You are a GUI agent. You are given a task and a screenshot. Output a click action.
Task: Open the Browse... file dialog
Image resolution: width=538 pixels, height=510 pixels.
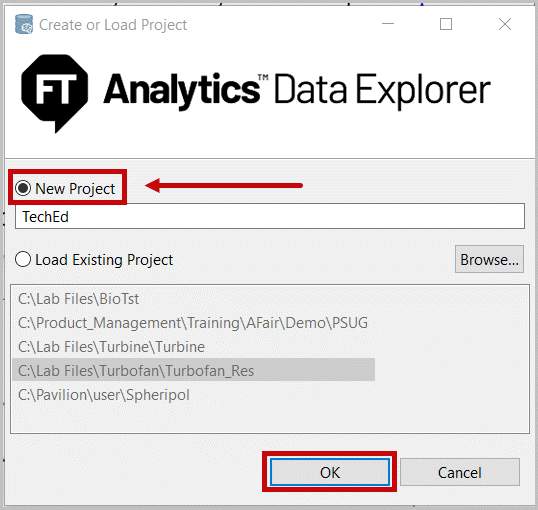(x=489, y=259)
